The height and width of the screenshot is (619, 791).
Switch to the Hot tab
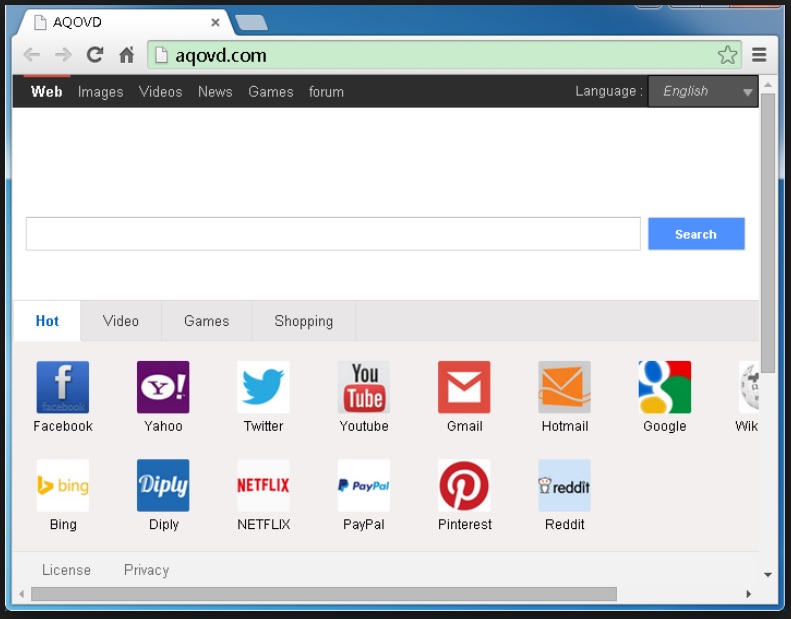tap(47, 321)
